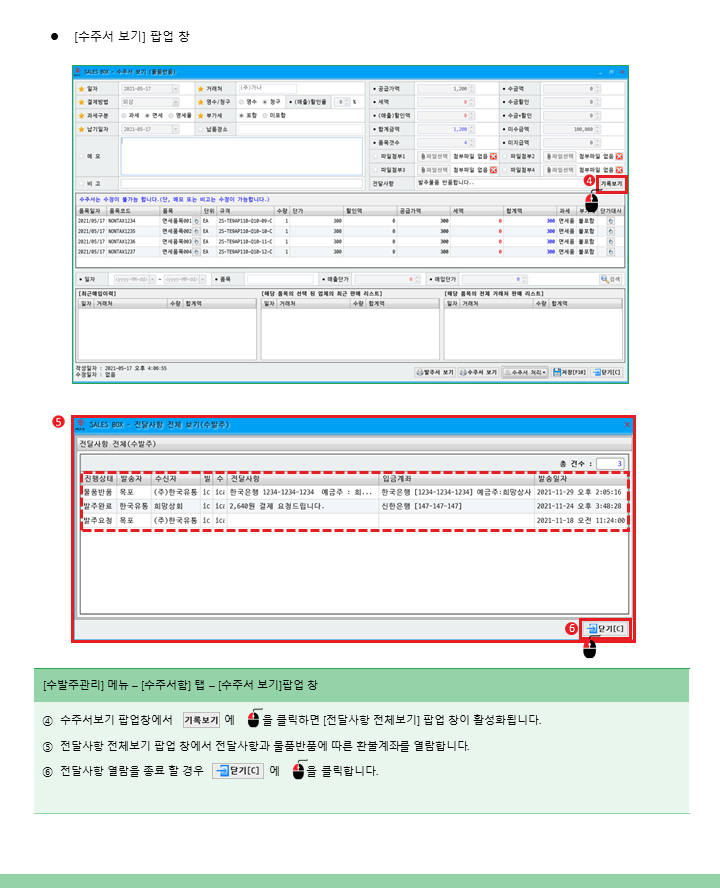
Task: Toggle the 비고 checkbox
Action: (x=82, y=183)
